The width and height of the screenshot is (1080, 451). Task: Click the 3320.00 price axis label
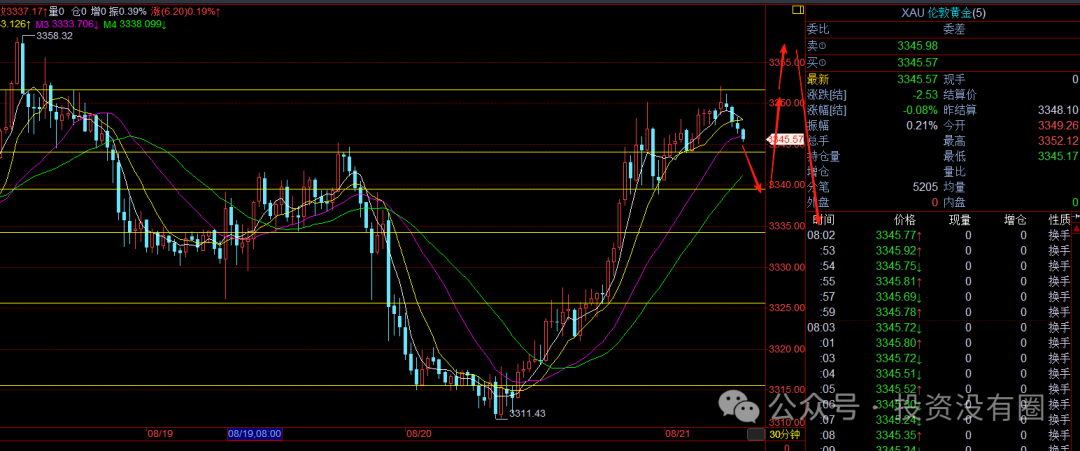[786, 349]
